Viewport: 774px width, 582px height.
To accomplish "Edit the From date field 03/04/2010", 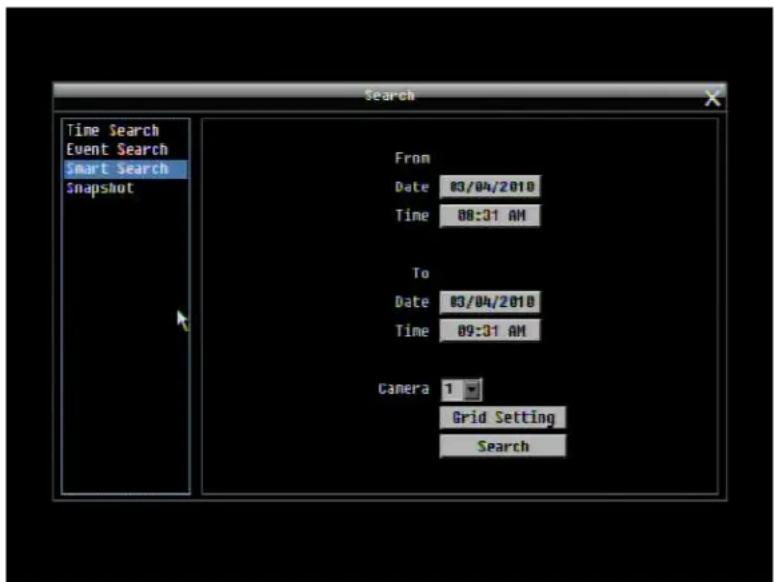I will point(490,187).
